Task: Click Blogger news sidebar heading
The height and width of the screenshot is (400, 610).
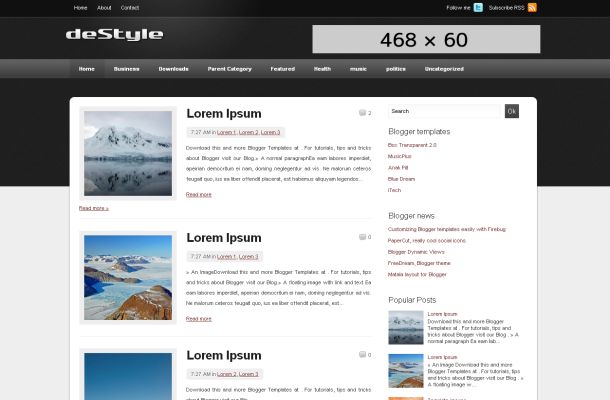Action: [x=411, y=216]
